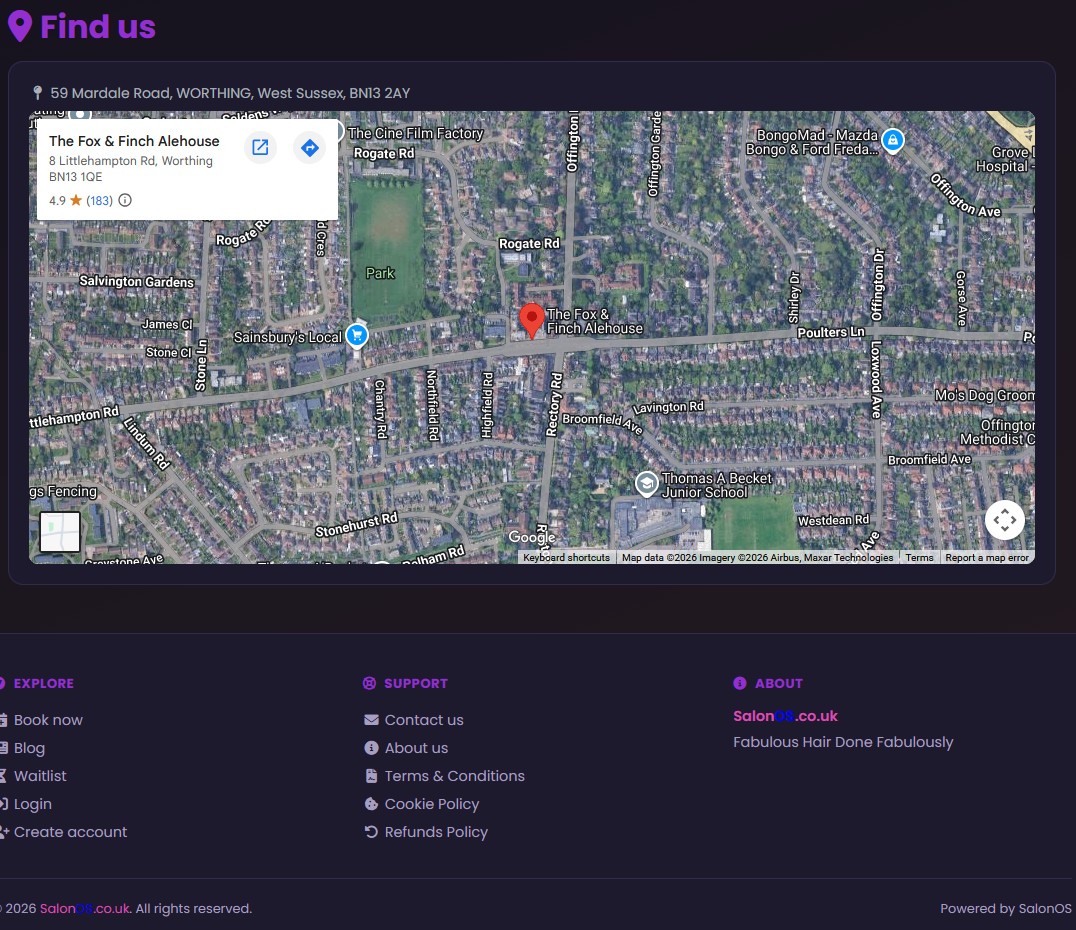Open Book now link
1076x930 pixels.
point(48,720)
